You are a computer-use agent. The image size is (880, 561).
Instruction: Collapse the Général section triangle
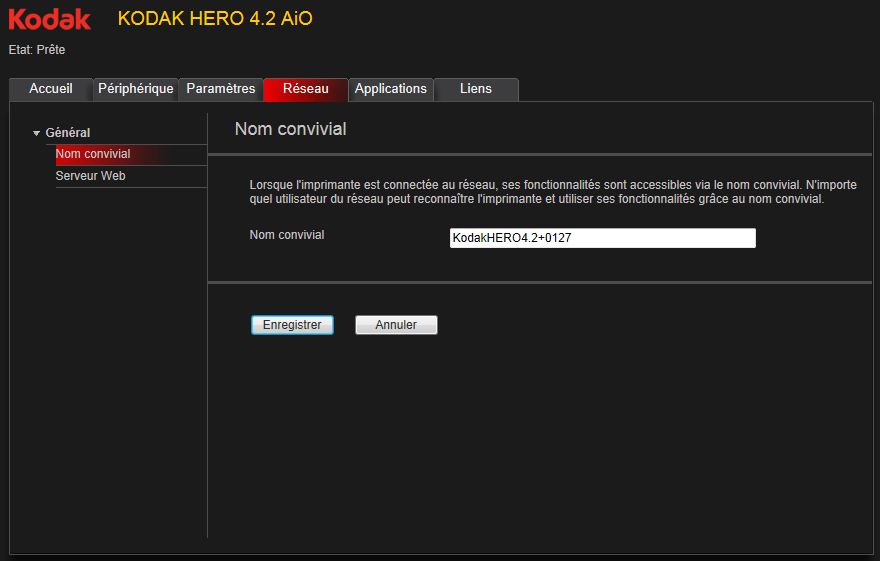tap(37, 133)
